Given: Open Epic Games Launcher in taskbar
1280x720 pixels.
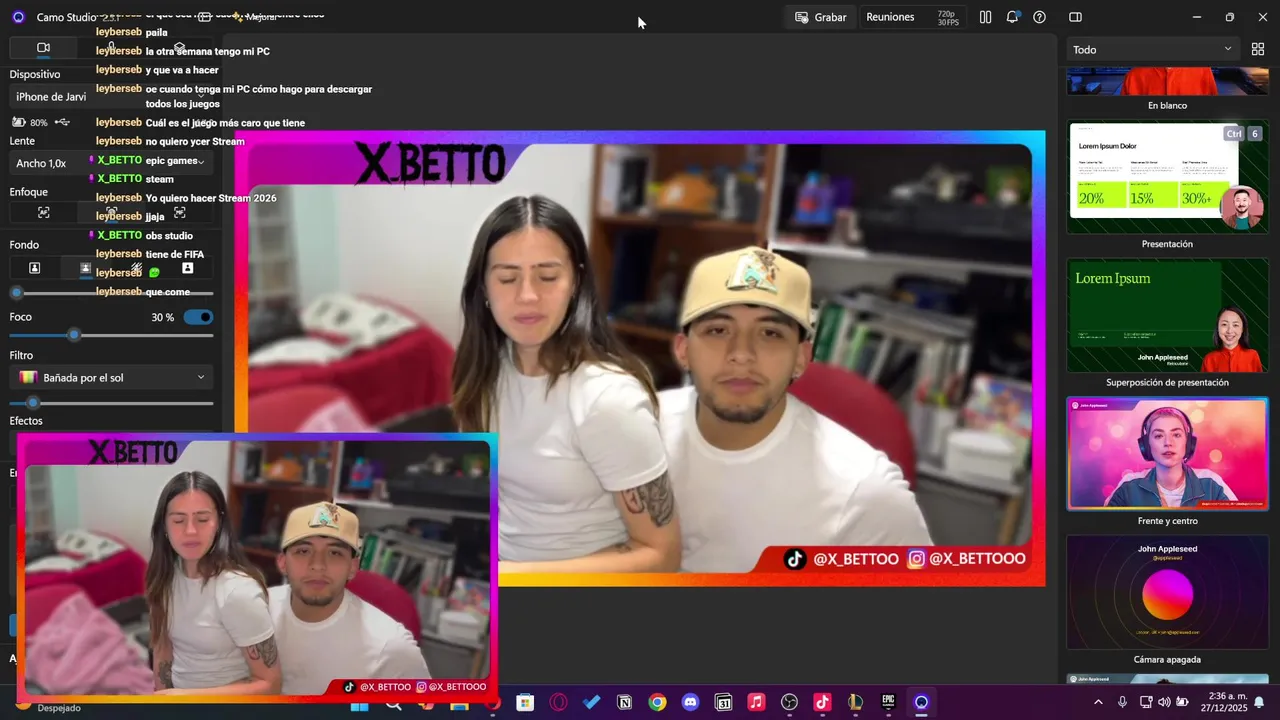Looking at the screenshot, I should tap(888, 702).
